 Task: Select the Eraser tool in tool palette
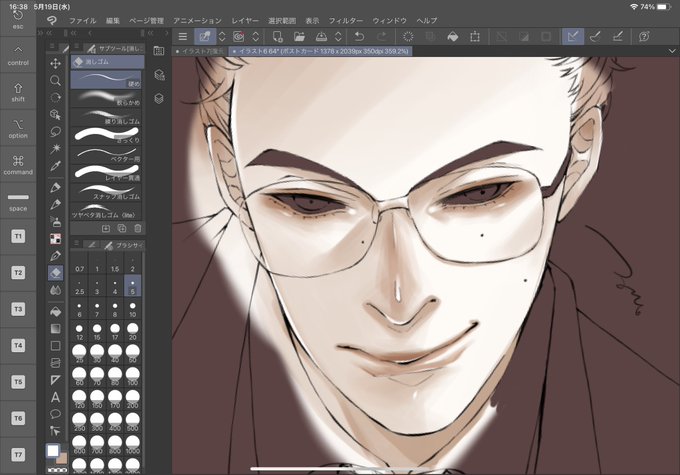point(55,273)
